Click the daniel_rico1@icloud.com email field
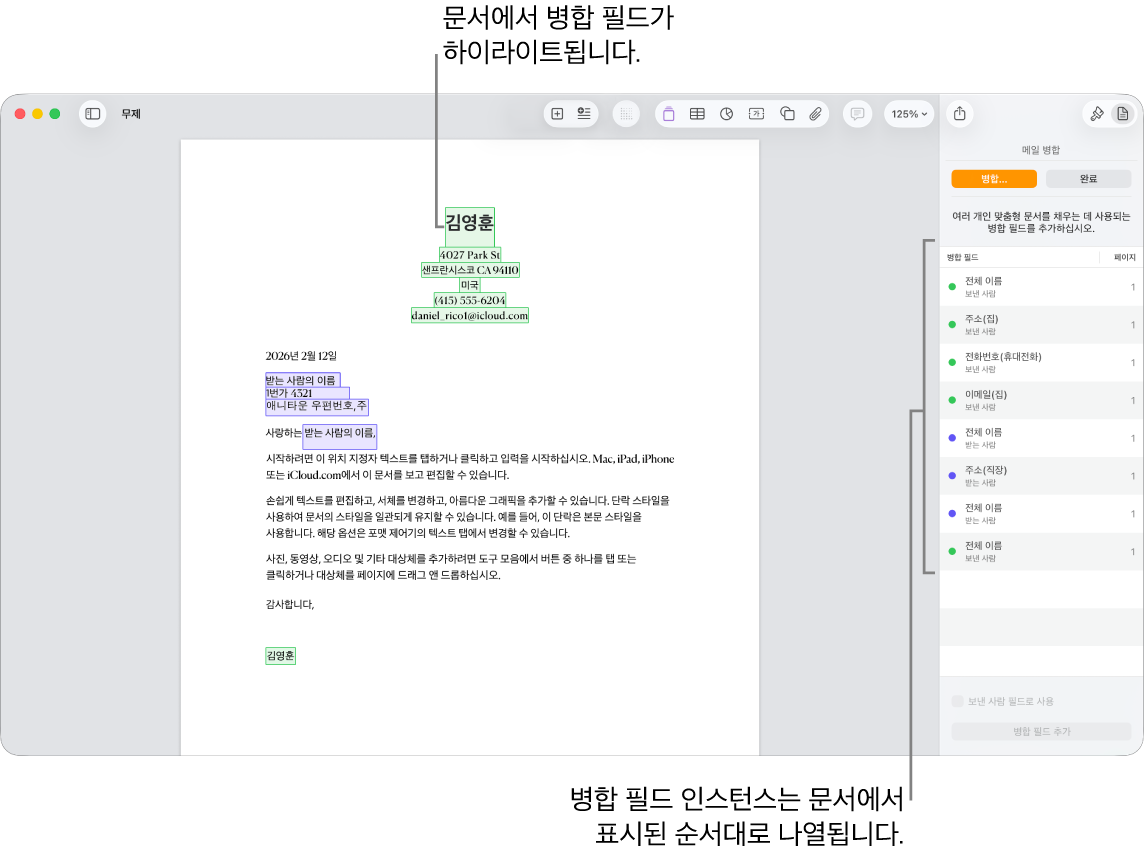Viewport: 1144px width, 851px height. (470, 315)
